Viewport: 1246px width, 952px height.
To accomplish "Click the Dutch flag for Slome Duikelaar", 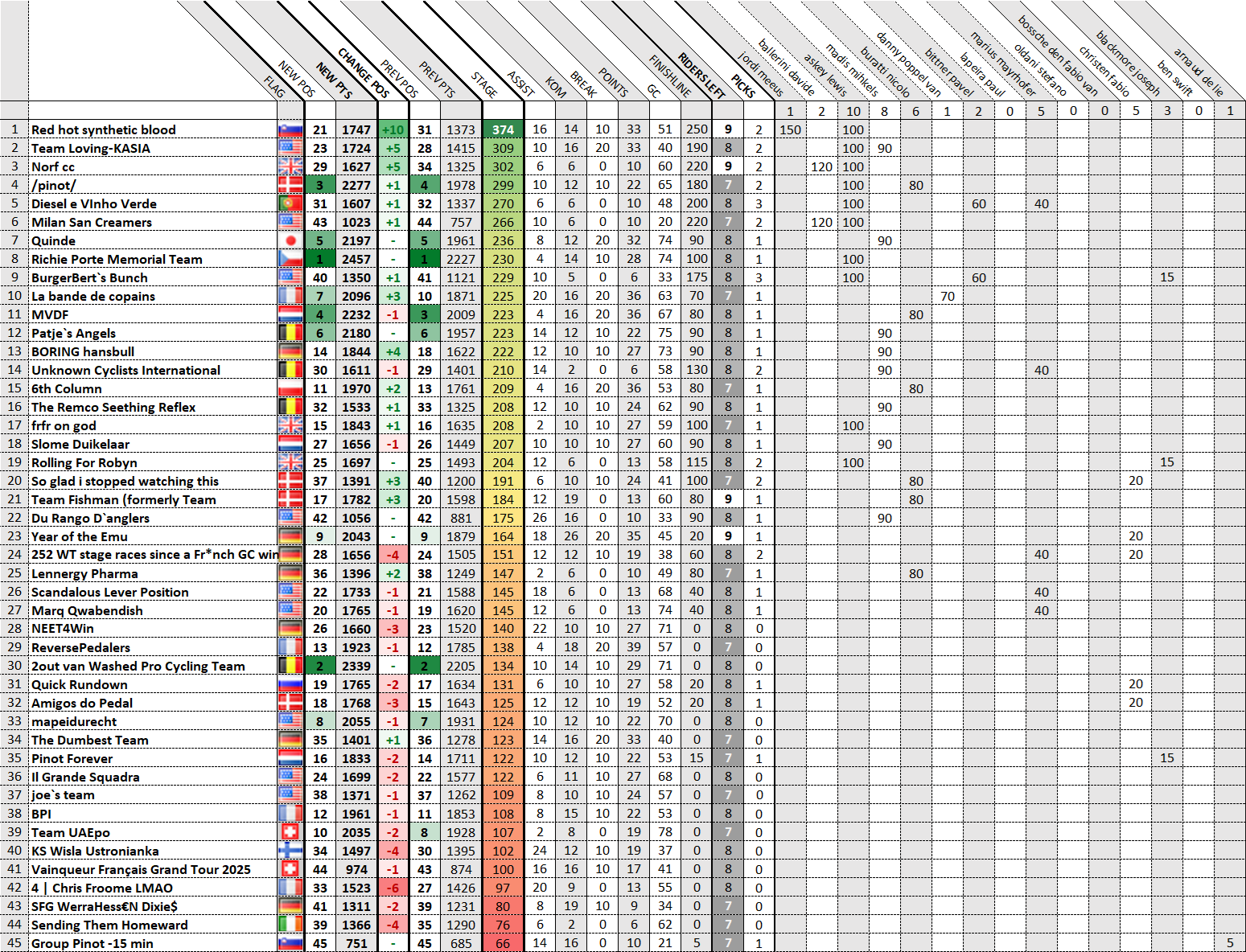I will (290, 444).
